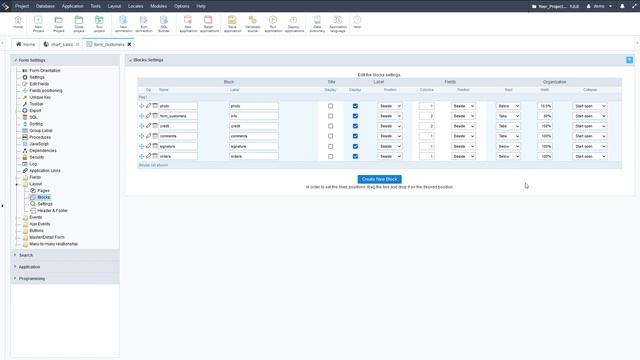Open the Modules menu

point(158,6)
